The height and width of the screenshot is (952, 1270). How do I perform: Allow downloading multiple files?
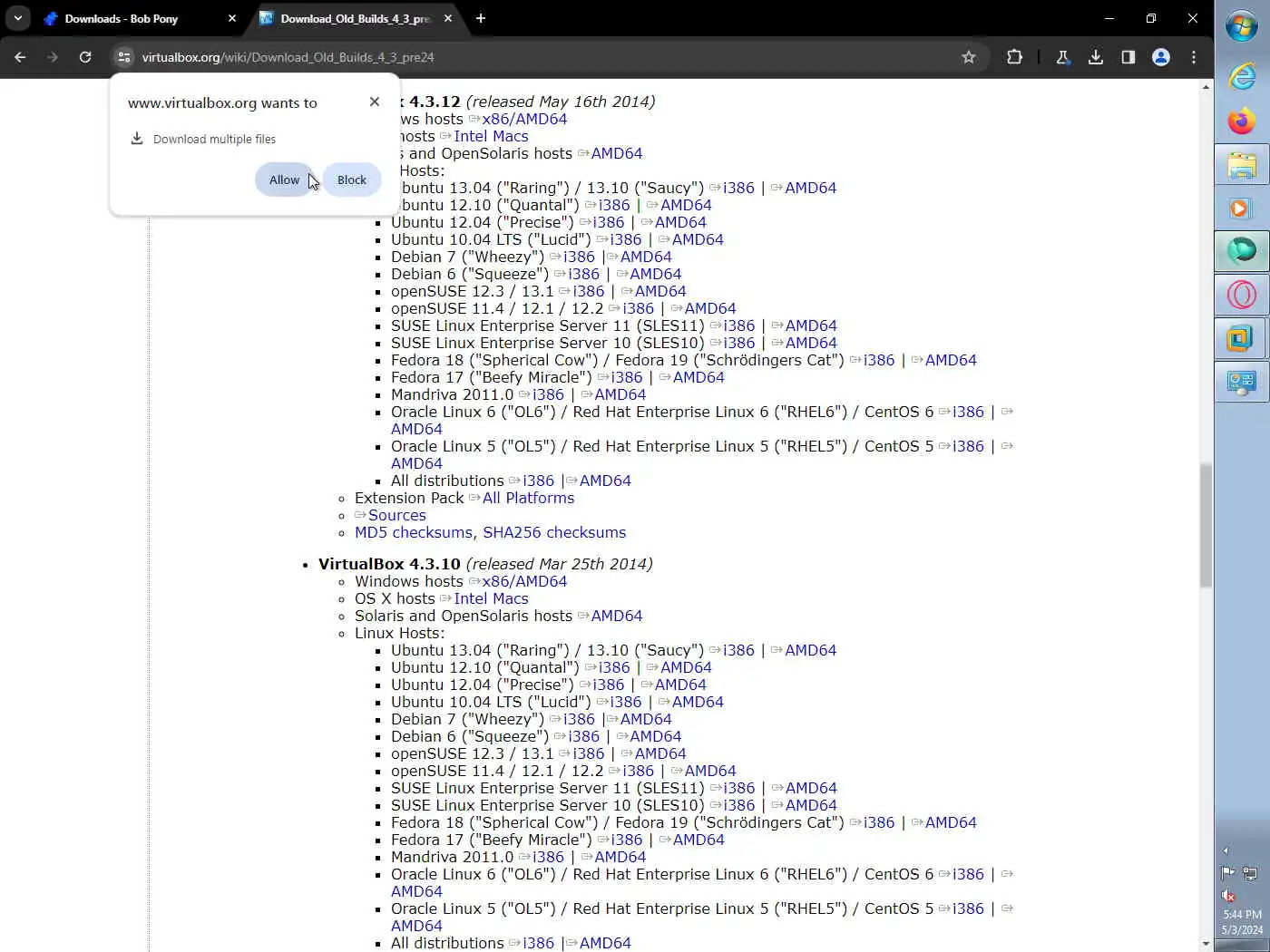coord(284,180)
